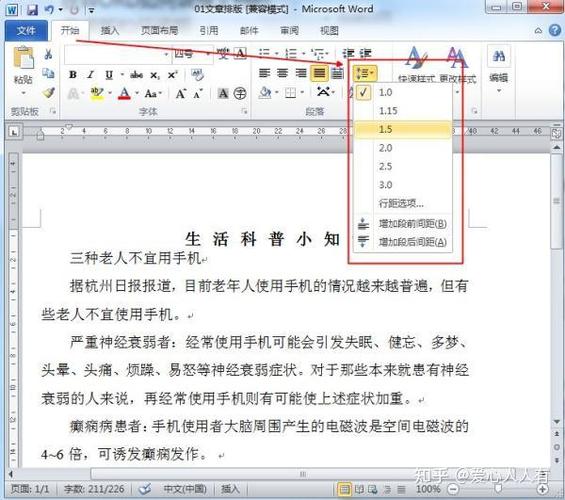The image size is (565, 500).
Task: Open the Line Spacing dropdown button
Action: (x=365, y=73)
